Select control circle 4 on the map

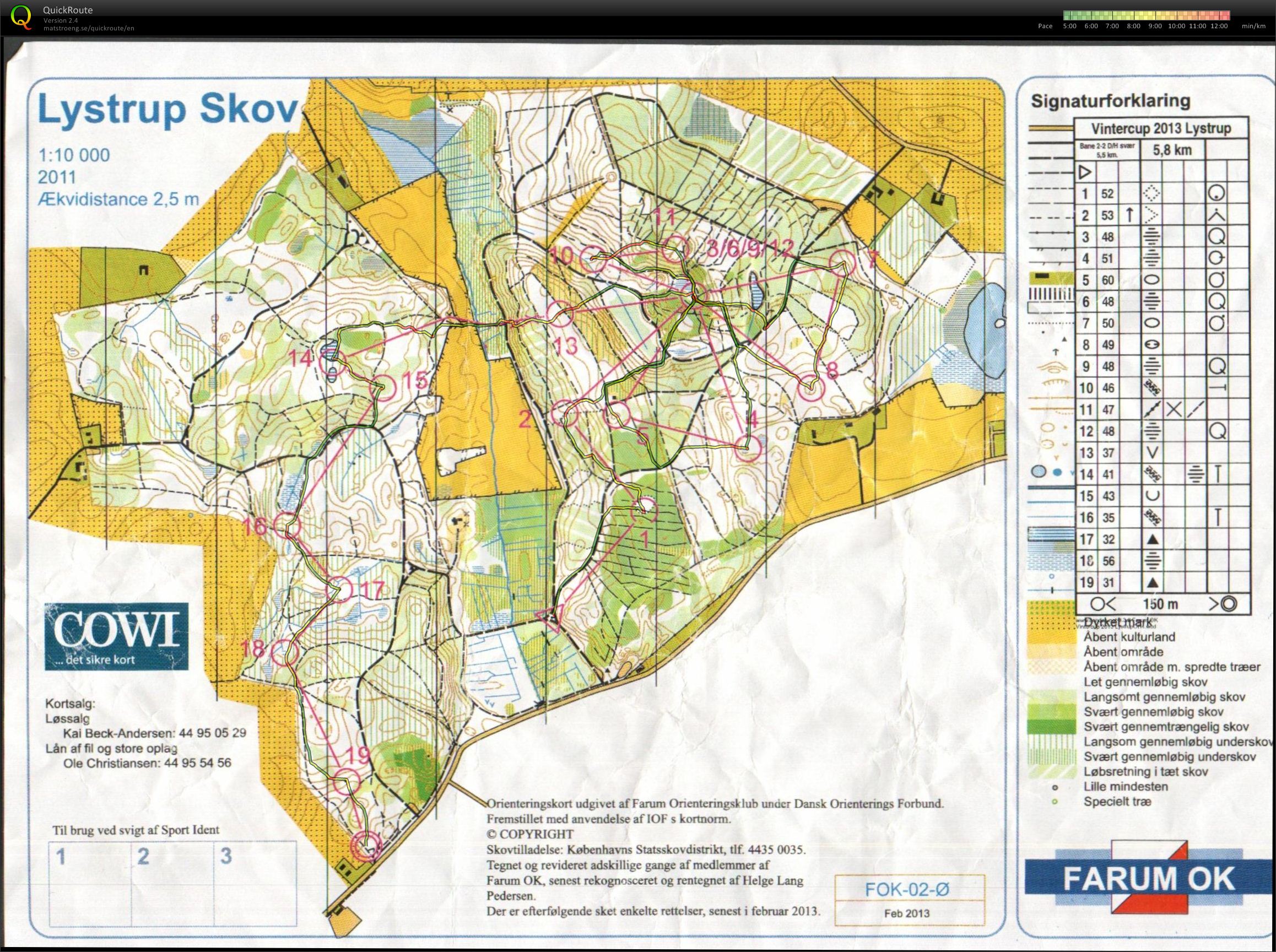[x=749, y=448]
